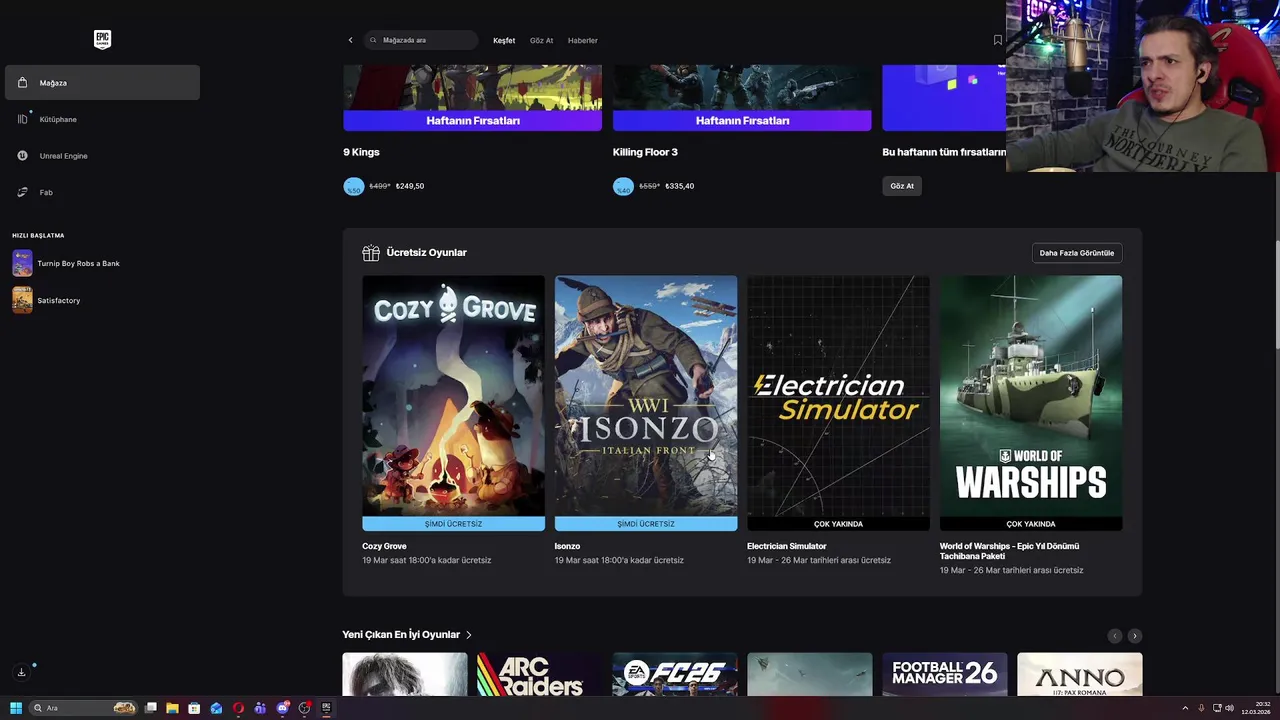Click the Cozy Grove title text
This screenshot has height=720, width=1280.
tap(384, 546)
